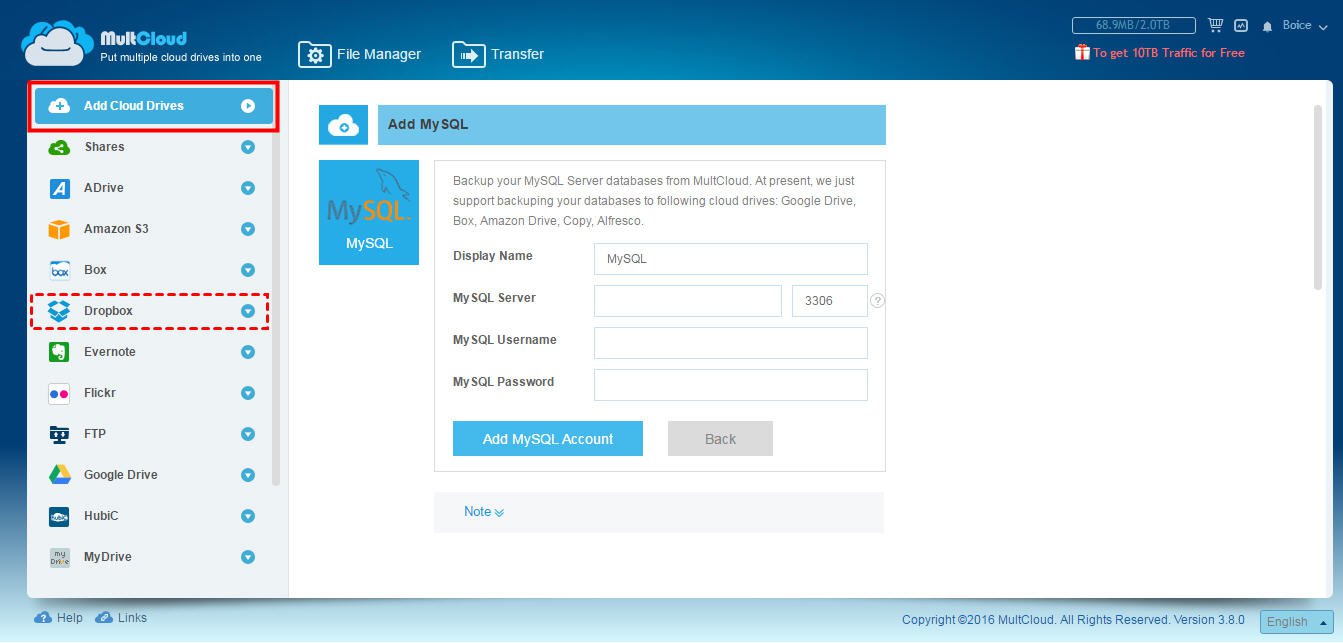
Task: Click the Back button
Action: click(x=720, y=439)
